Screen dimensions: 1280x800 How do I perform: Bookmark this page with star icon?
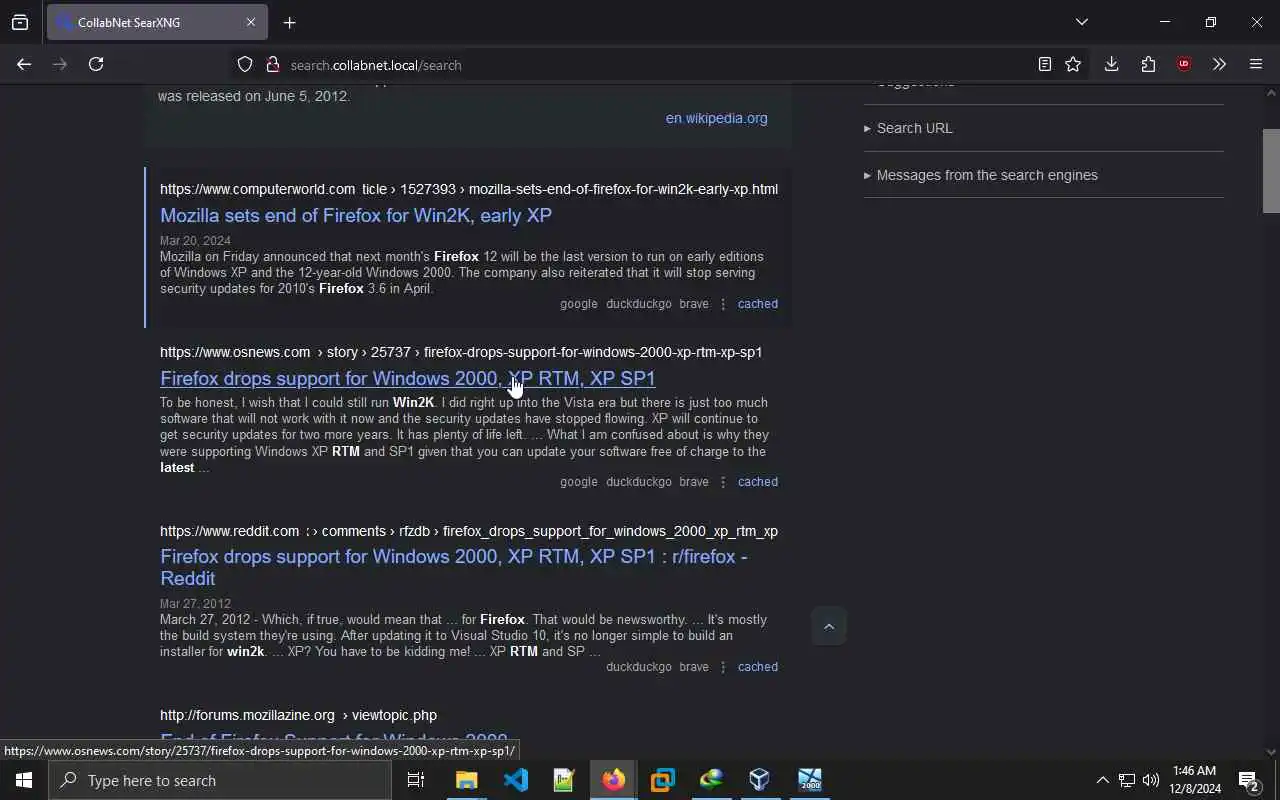coord(1073,64)
